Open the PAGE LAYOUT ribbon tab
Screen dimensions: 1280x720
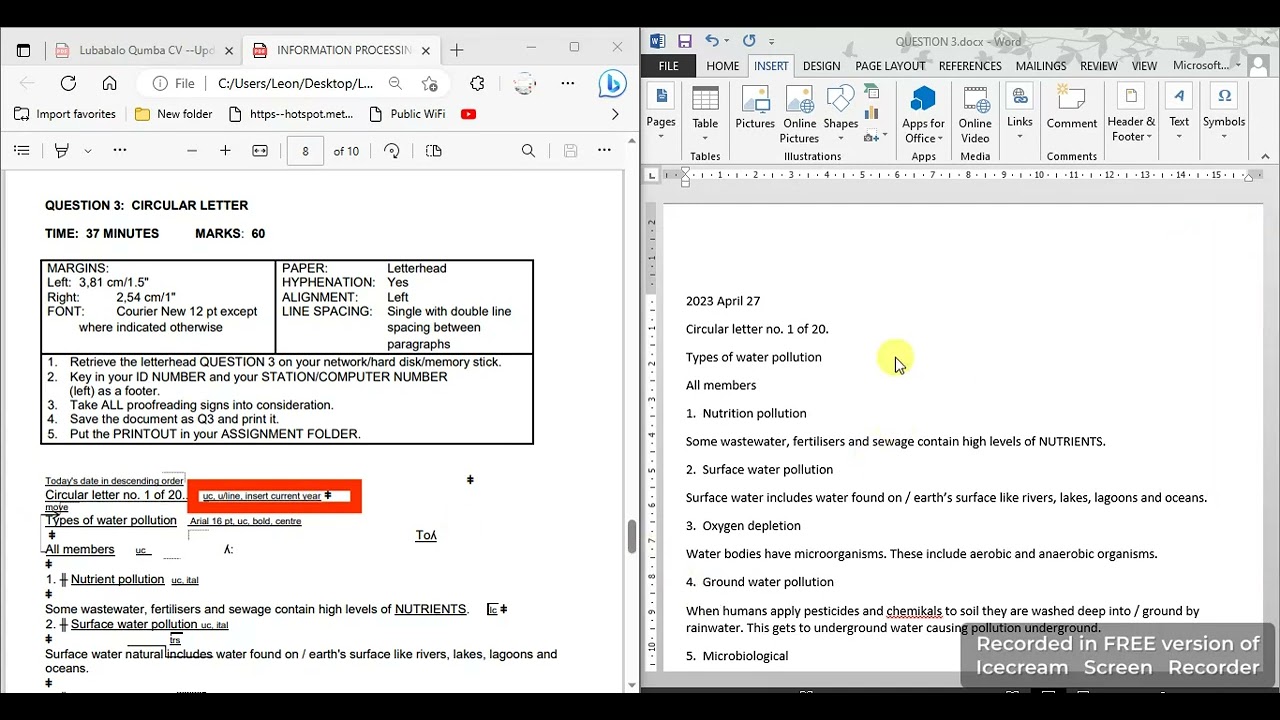(890, 66)
